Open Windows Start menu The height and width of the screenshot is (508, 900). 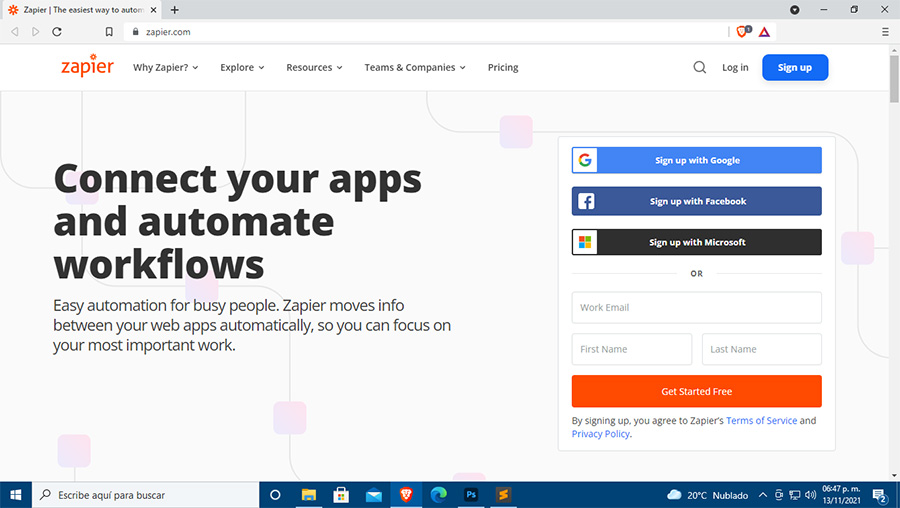(x=15, y=495)
